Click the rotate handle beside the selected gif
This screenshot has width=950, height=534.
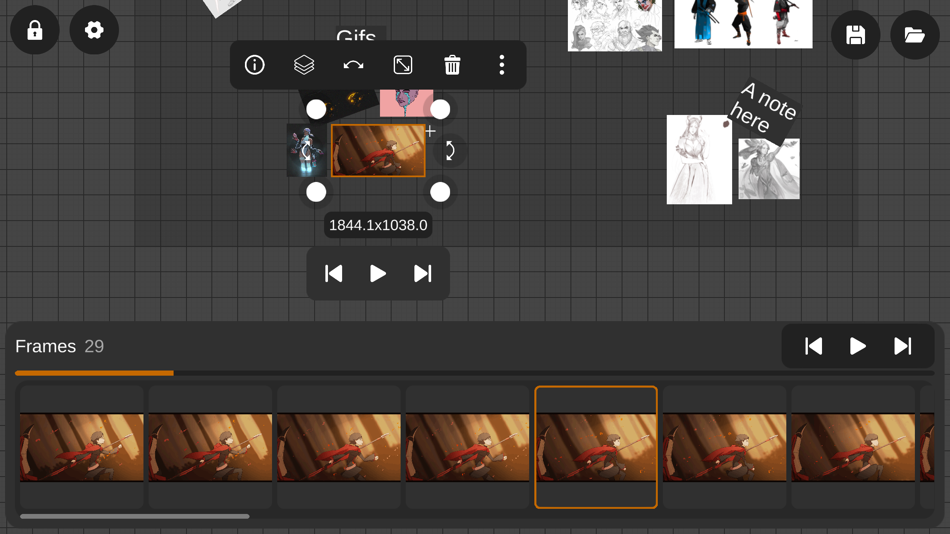tap(450, 150)
